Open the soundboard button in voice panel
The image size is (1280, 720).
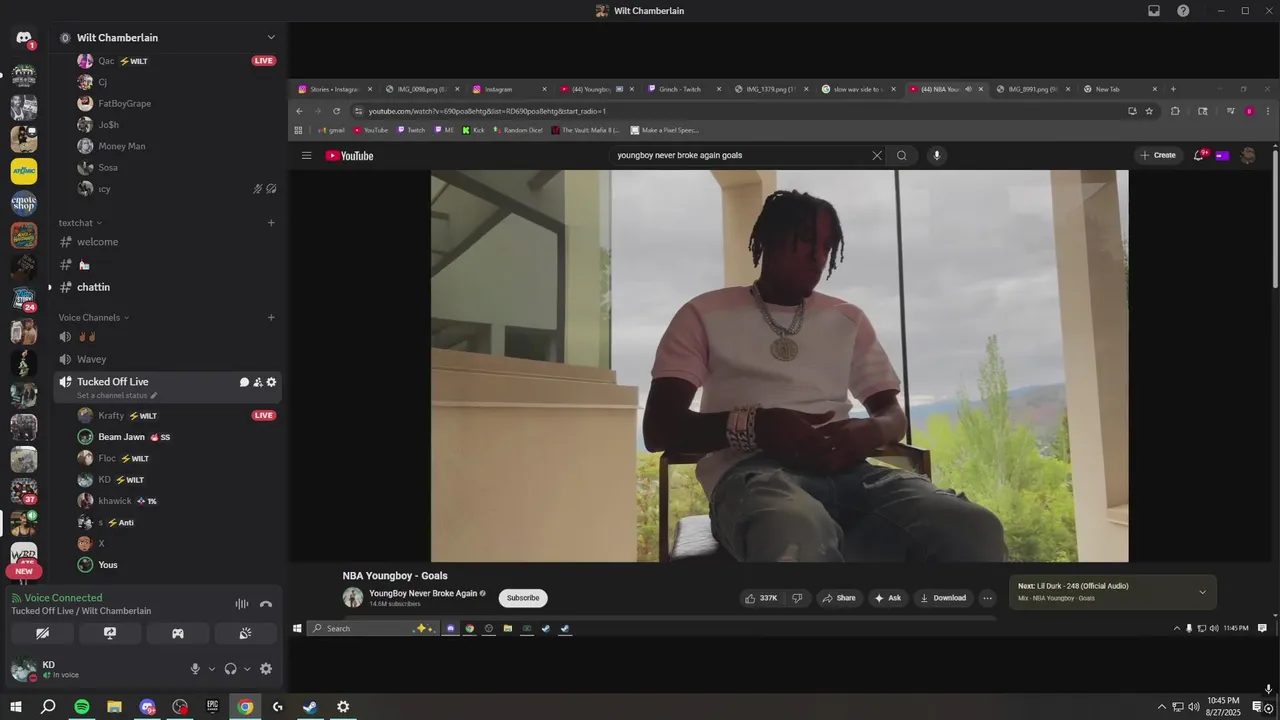click(246, 633)
